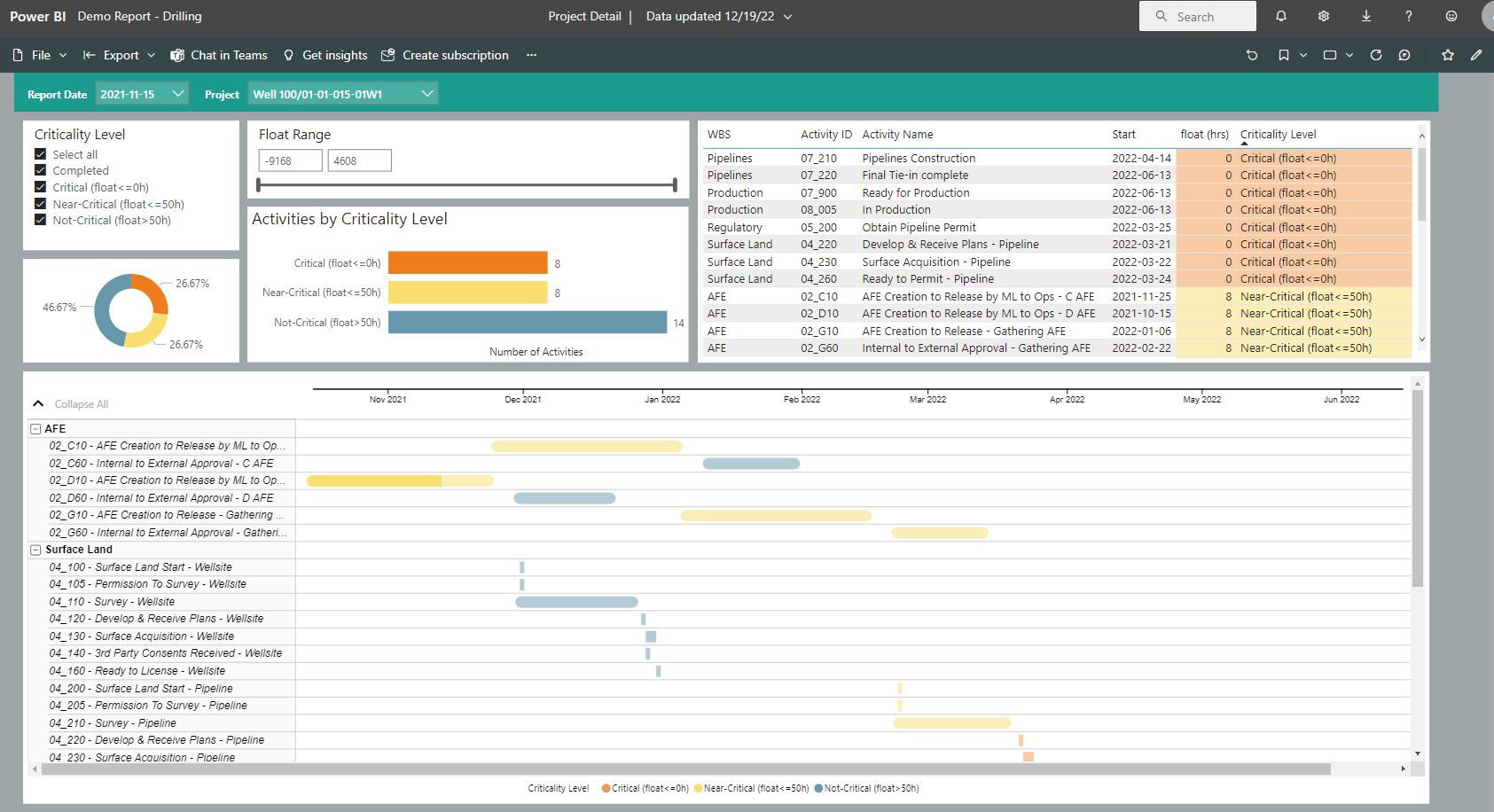The width and height of the screenshot is (1494, 812).
Task: Click the download icon in header
Action: coord(1366,16)
